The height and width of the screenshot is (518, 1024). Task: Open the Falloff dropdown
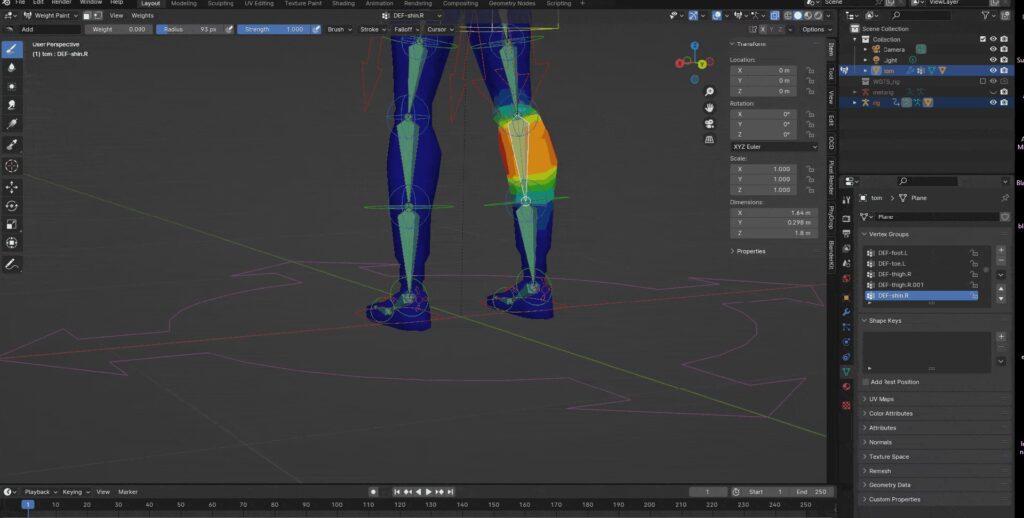[406, 29]
